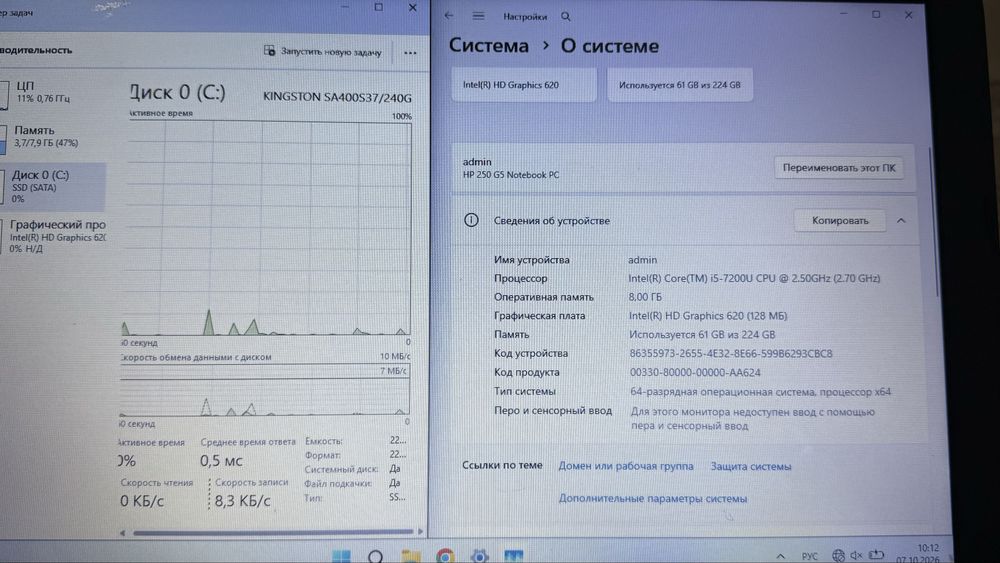This screenshot has width=1000, height=563.
Task: Click the 0,5 мс average response value
Action: click(x=221, y=461)
